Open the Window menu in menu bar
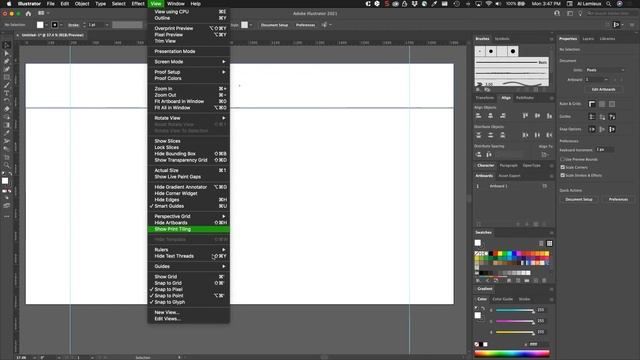The image size is (640, 360). [176, 4]
